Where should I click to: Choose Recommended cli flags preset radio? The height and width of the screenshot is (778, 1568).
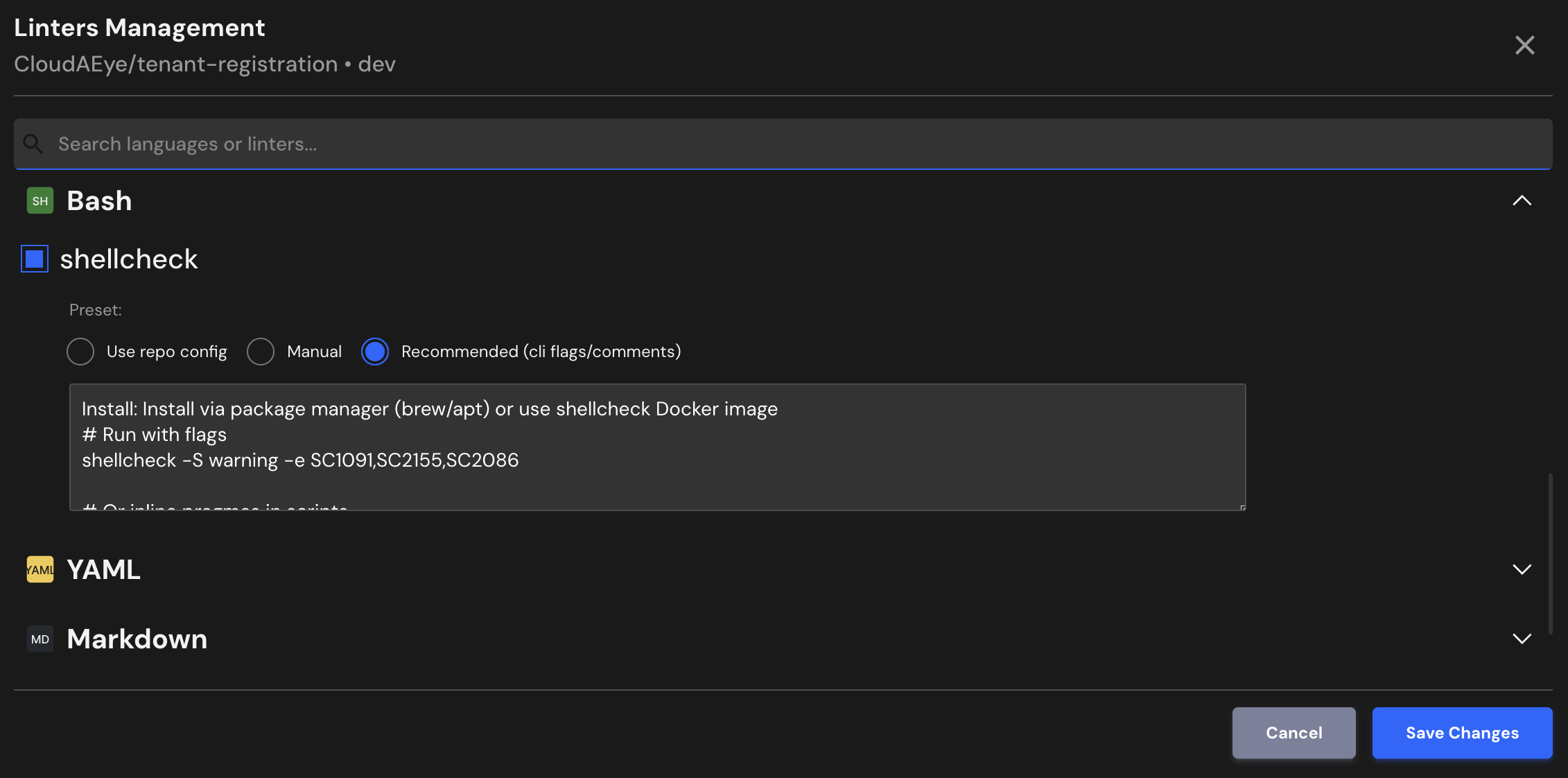(375, 352)
